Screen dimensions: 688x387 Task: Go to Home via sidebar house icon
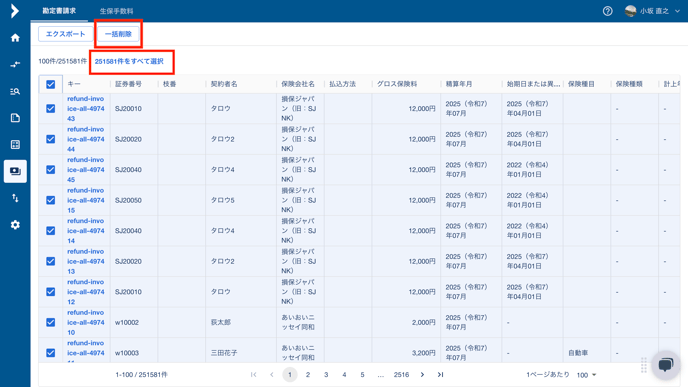pyautogui.click(x=15, y=38)
